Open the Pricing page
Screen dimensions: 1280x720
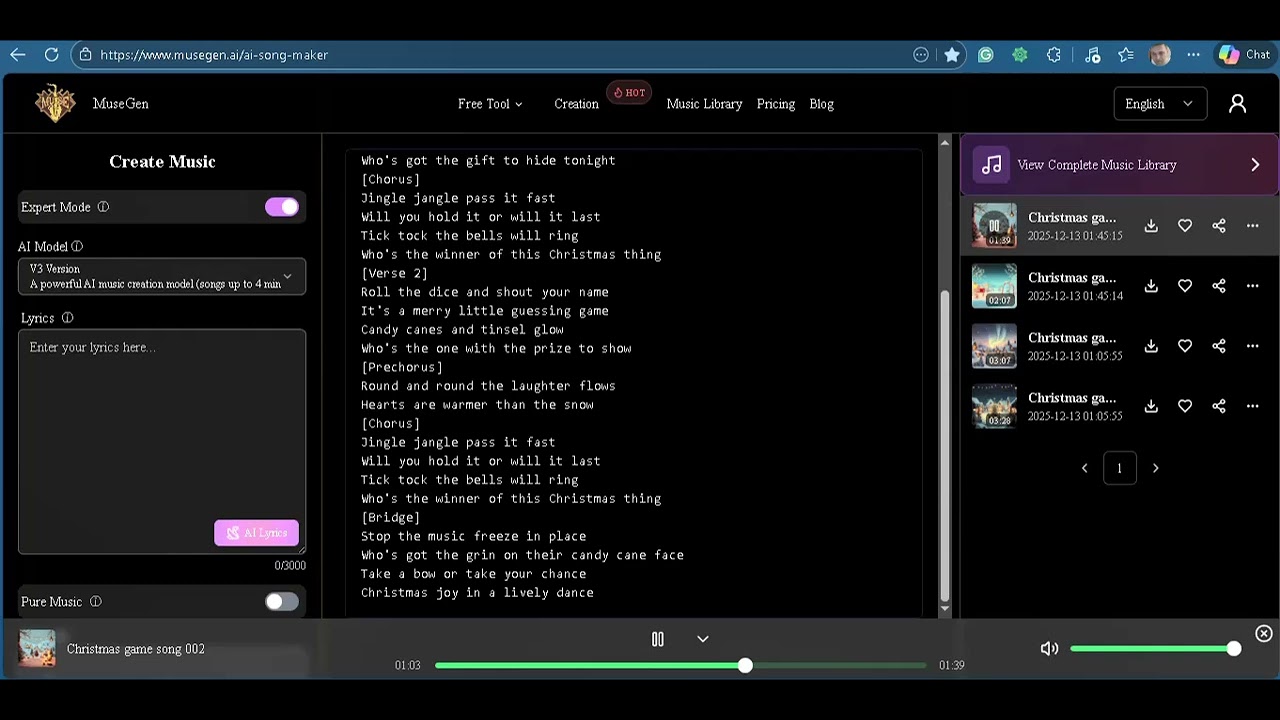[x=776, y=104]
